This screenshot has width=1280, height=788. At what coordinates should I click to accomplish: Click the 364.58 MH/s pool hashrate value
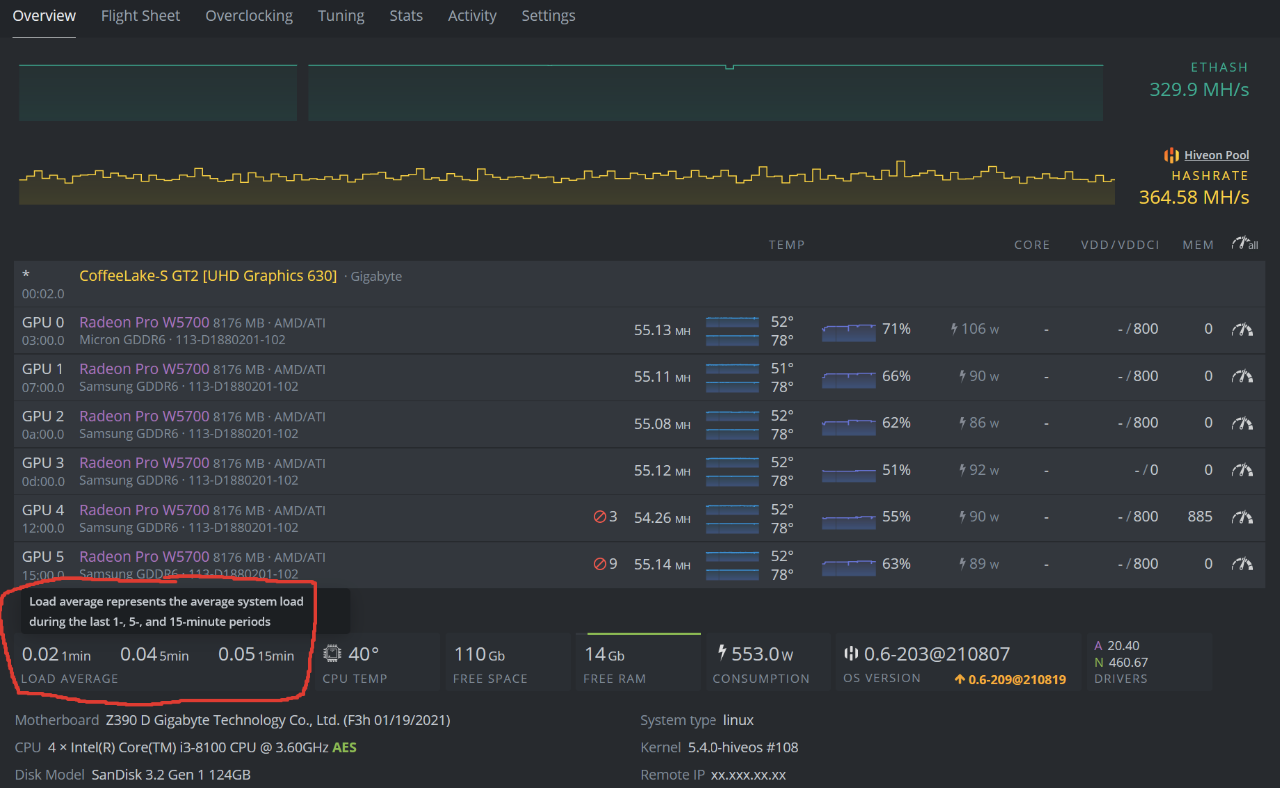(1194, 197)
